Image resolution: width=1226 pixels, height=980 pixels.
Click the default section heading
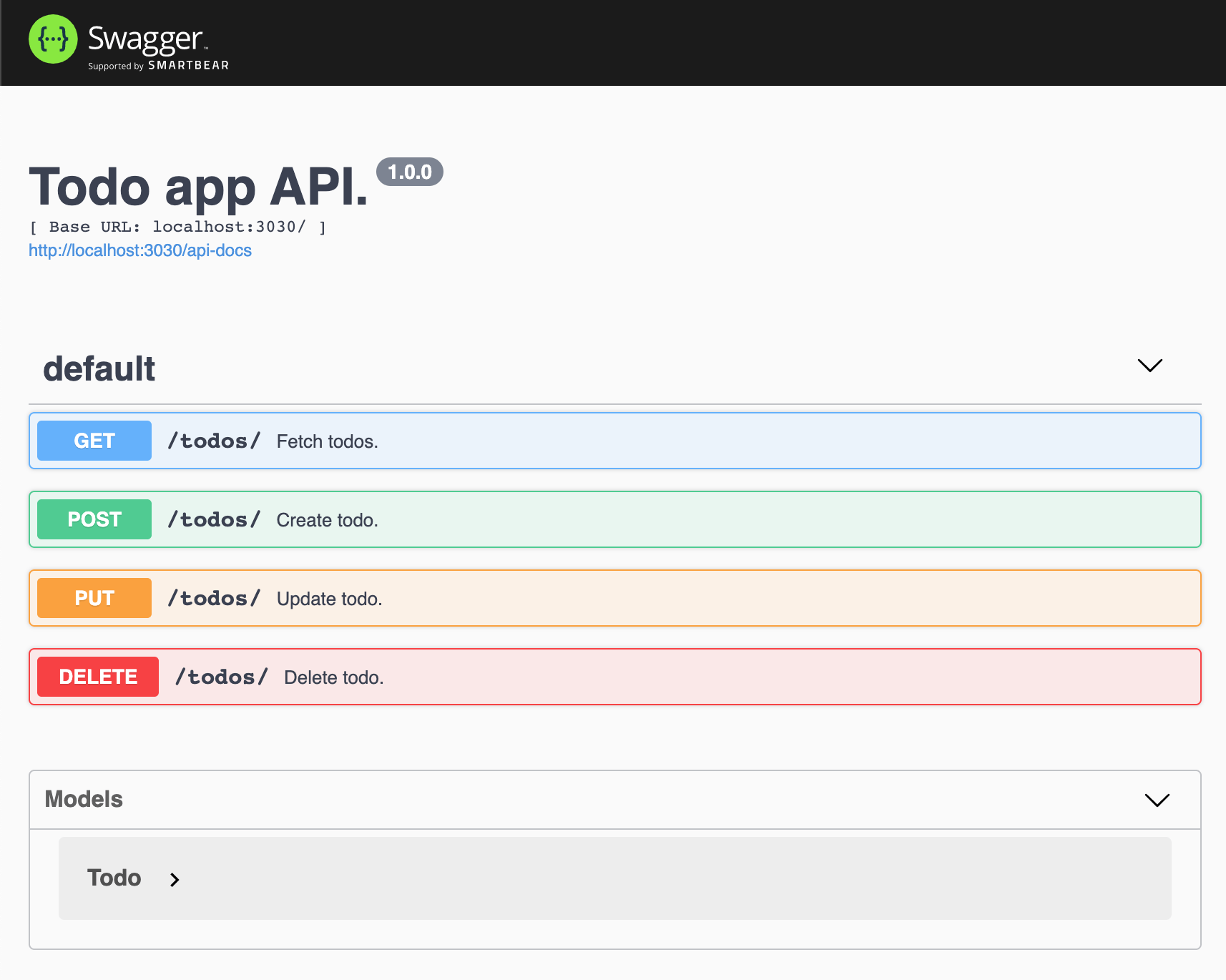(x=99, y=369)
